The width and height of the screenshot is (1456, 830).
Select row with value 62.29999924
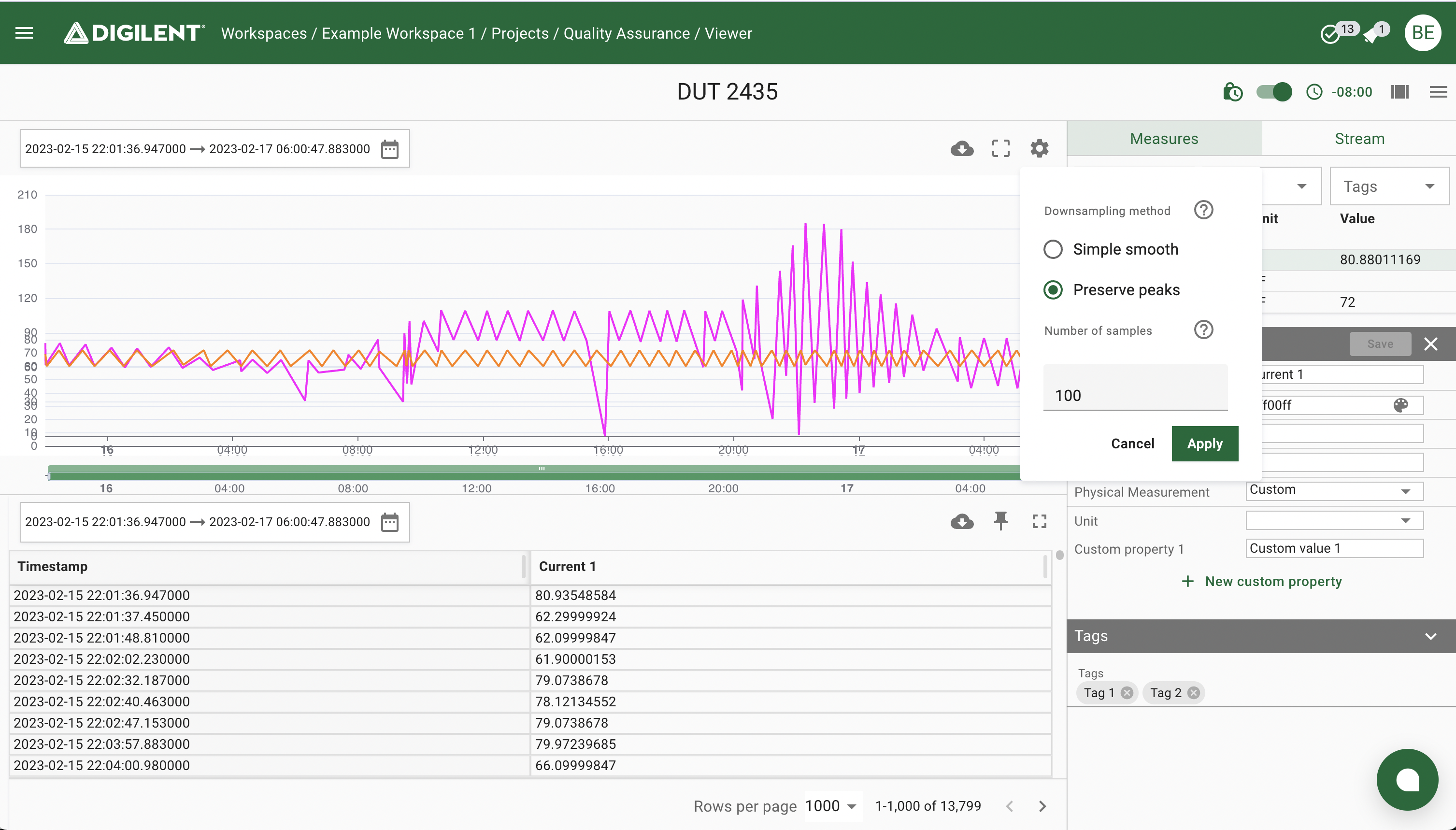pos(530,617)
